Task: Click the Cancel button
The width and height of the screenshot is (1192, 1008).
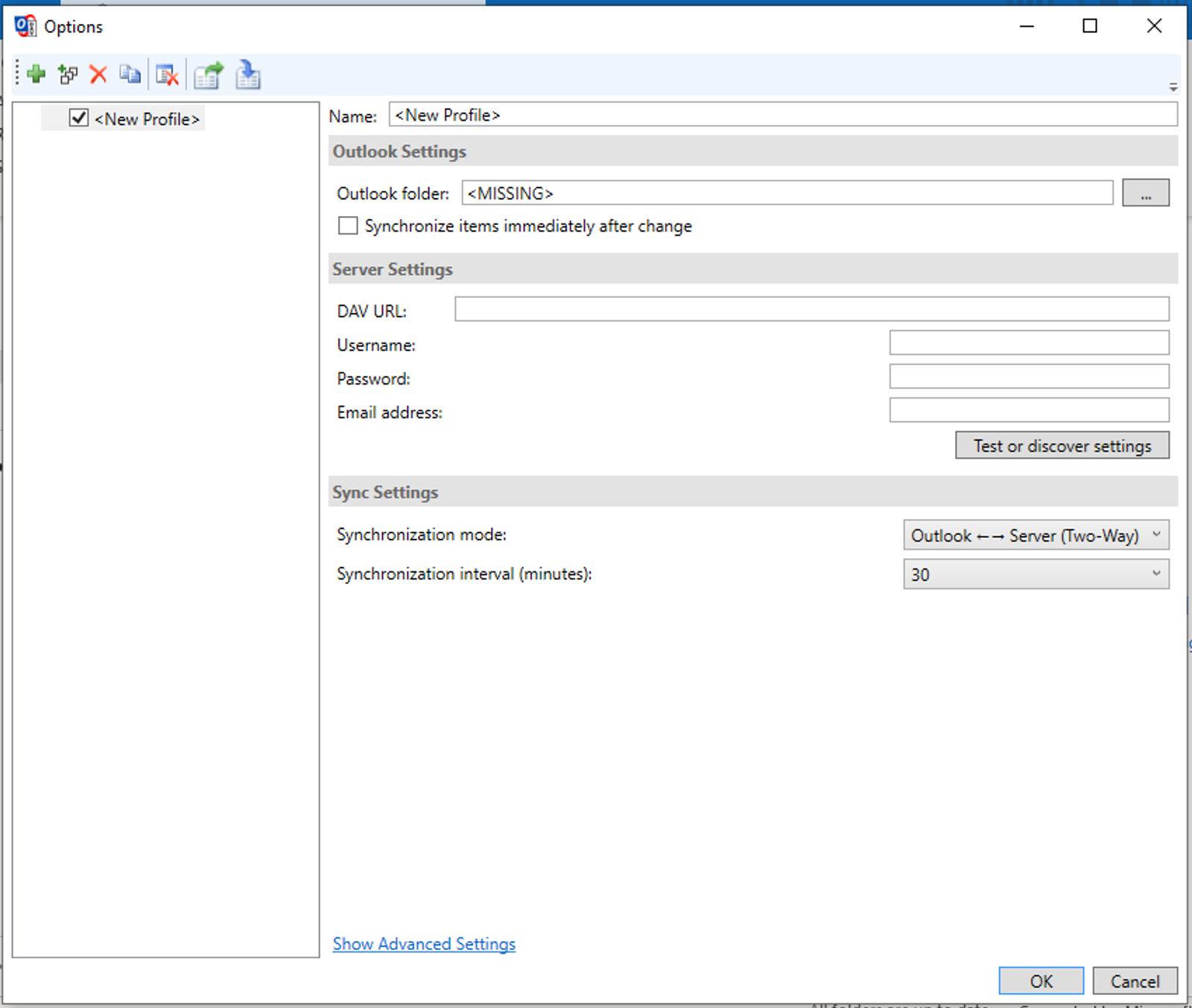Action: (x=1135, y=981)
